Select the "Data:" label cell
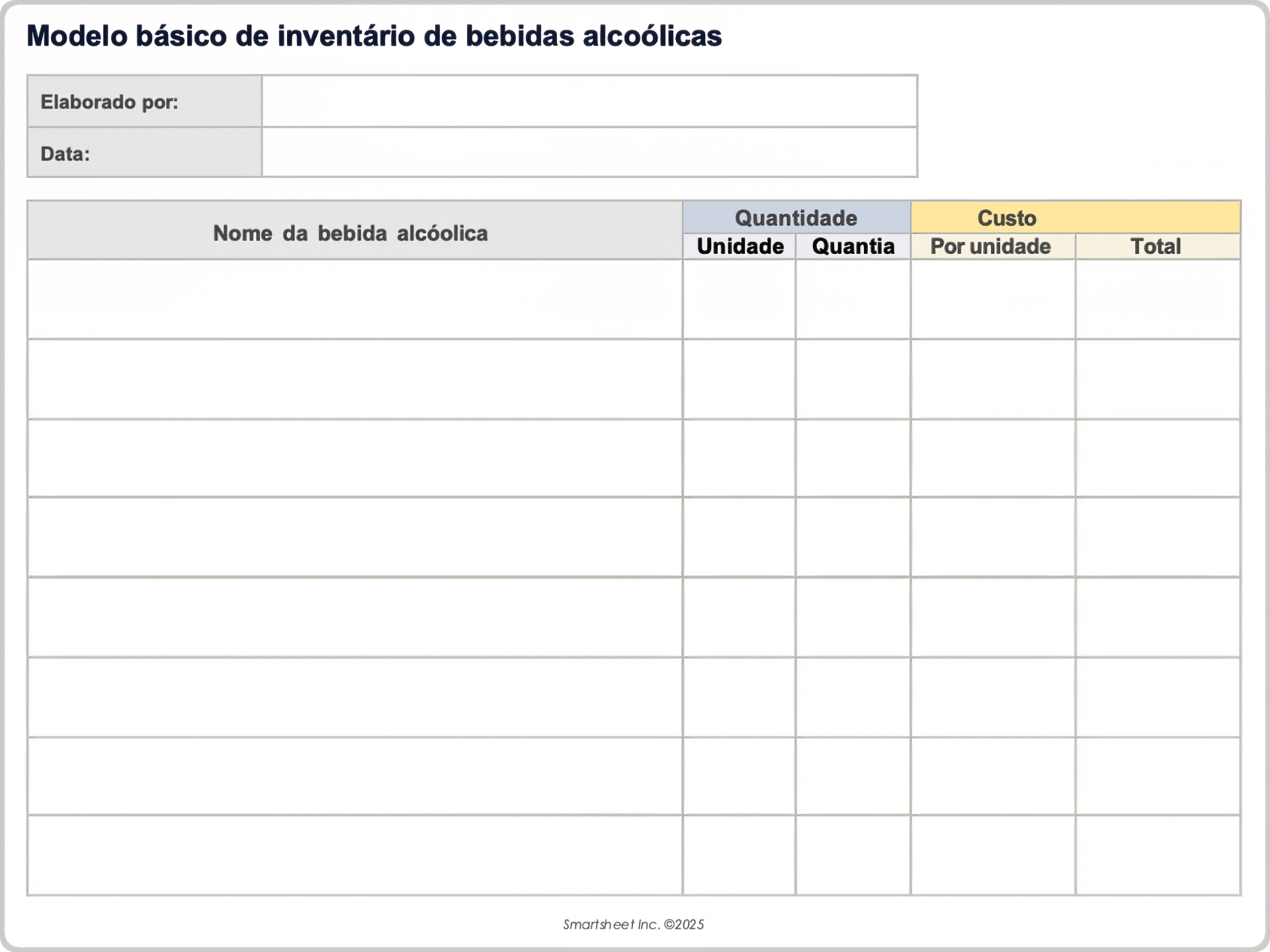This screenshot has width=1270, height=952. (144, 153)
